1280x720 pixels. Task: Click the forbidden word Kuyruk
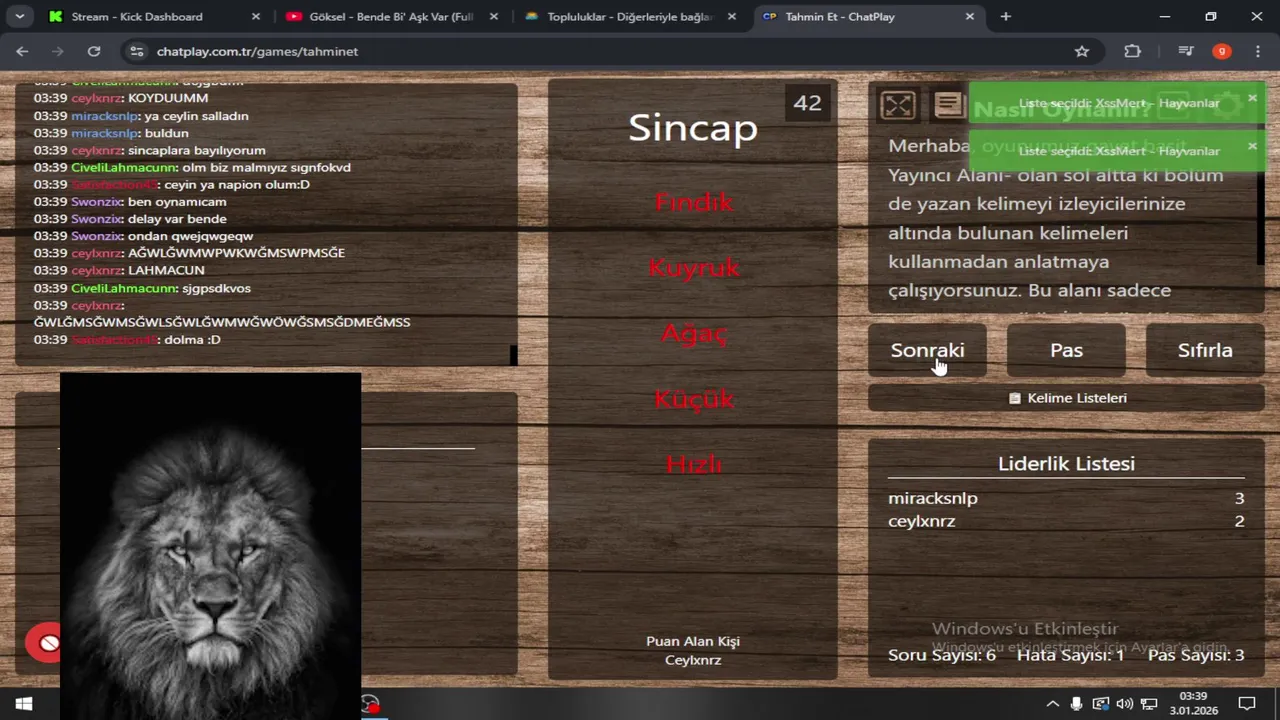(694, 268)
